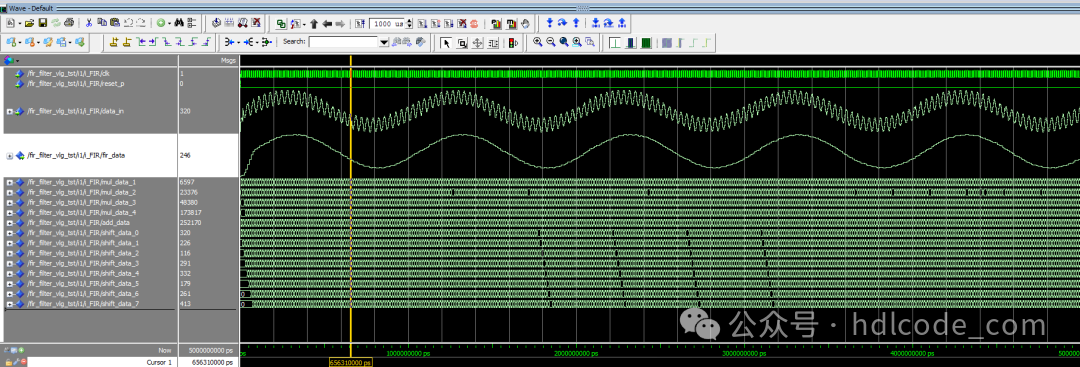Click the Zoom Mode icon
Screen dimensions: 1080x367
click(462, 43)
